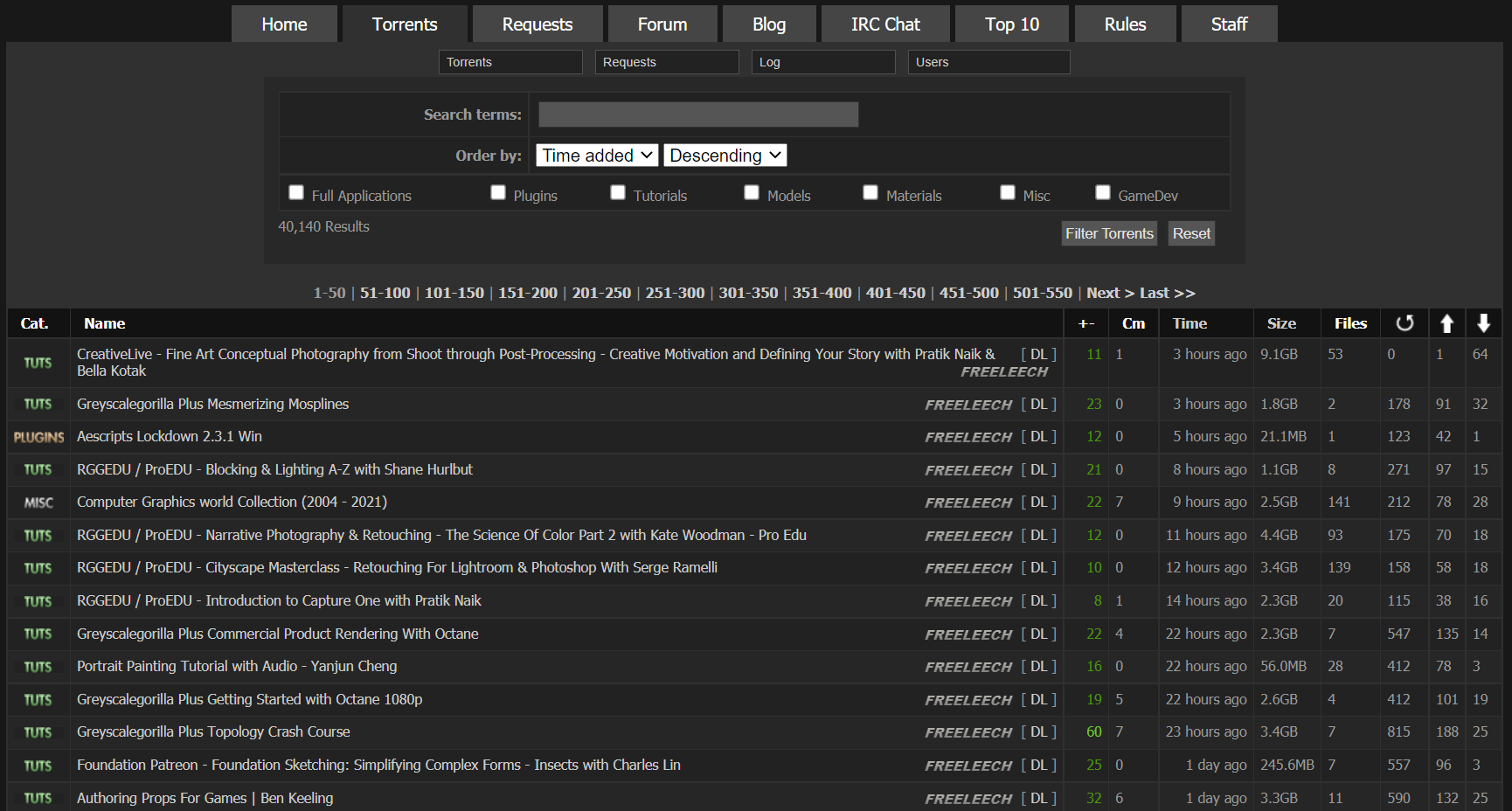Enable the Misc category checkbox
The image size is (1512, 811).
click(x=1008, y=192)
